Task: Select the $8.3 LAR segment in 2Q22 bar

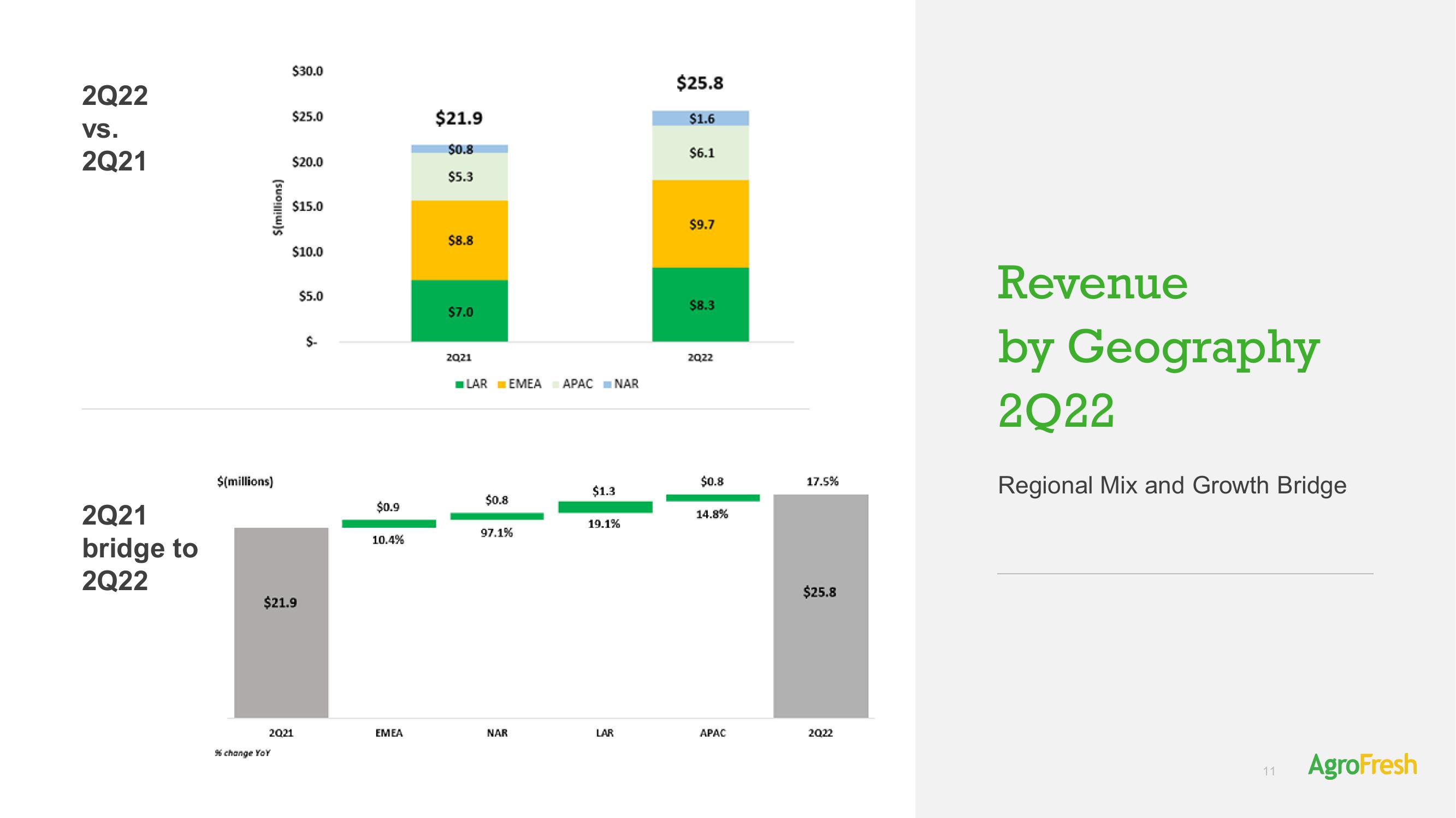Action: point(701,304)
